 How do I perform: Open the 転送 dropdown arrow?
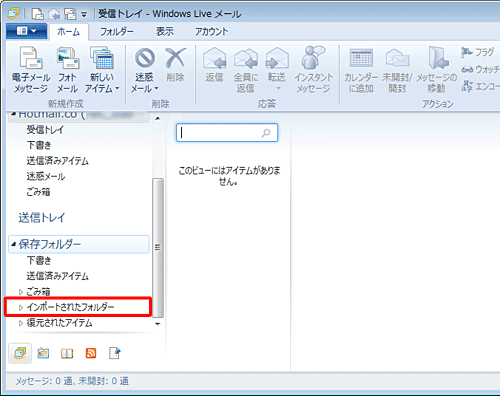(x=278, y=89)
